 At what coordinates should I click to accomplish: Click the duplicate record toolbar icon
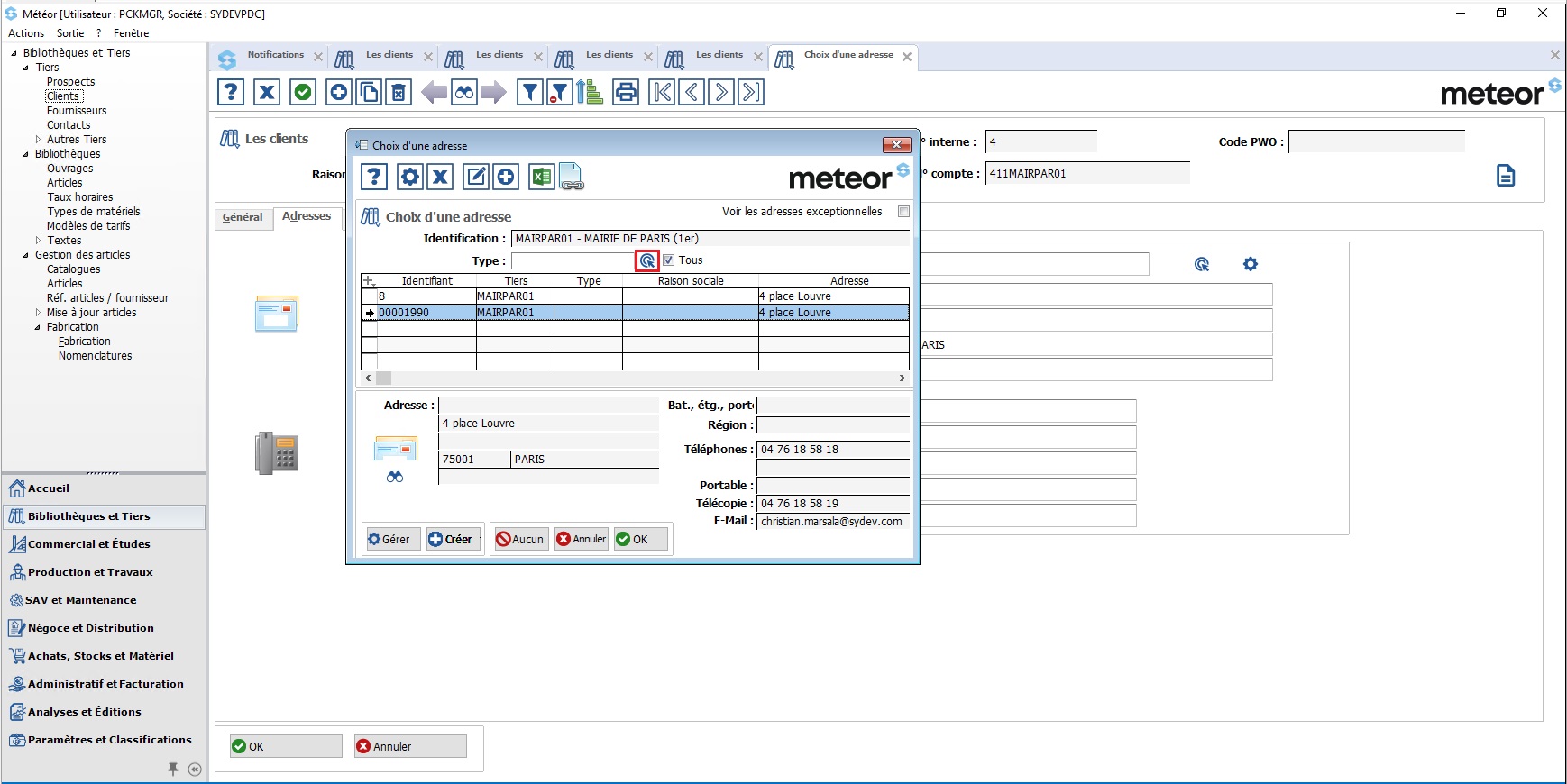tap(369, 92)
